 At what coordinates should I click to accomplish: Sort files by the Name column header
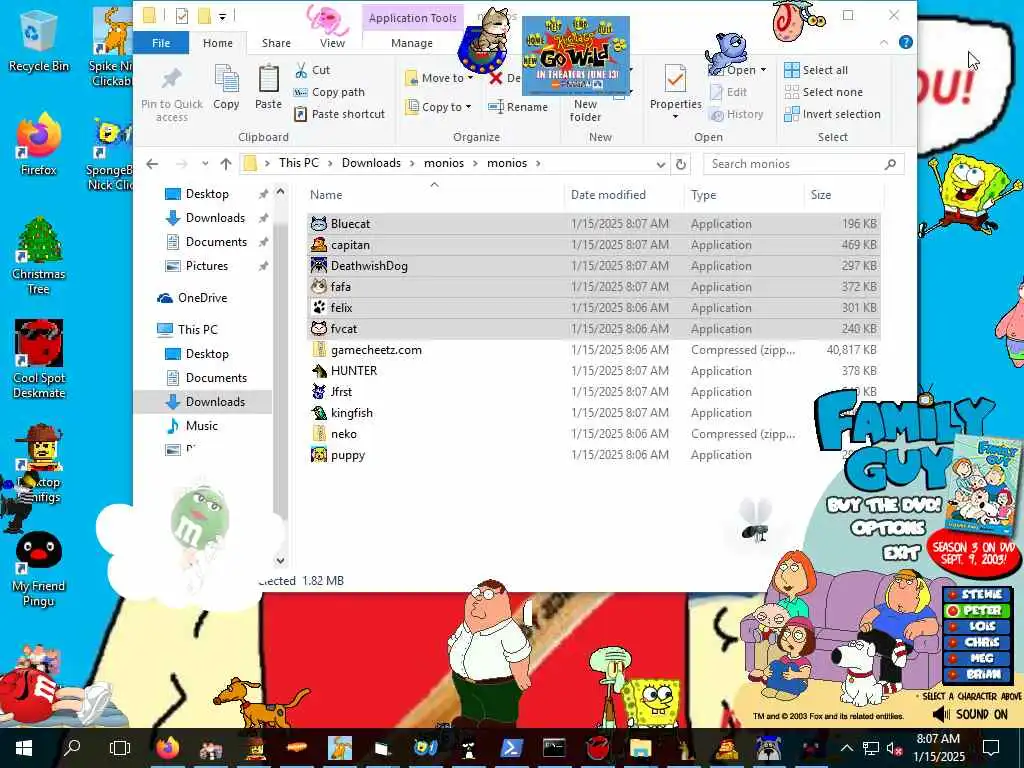pos(326,195)
